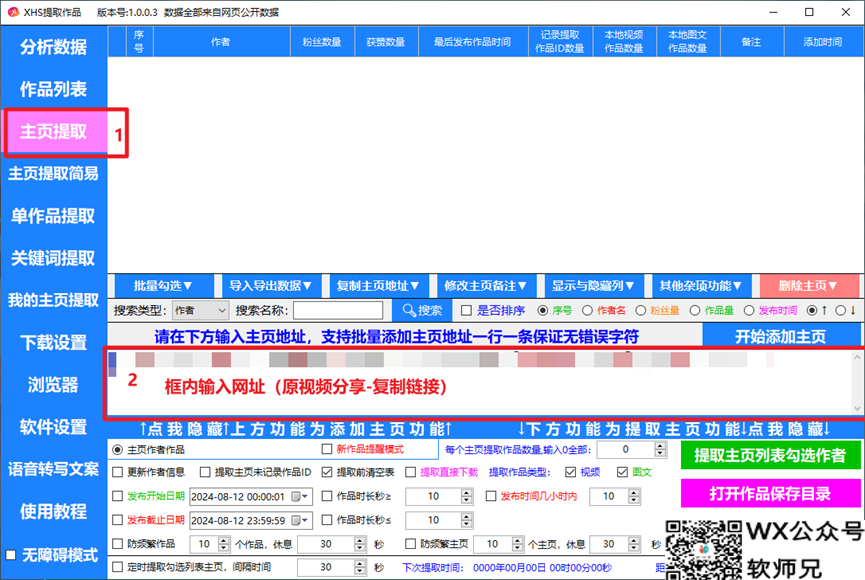Tick the 新作品提醒模式 checkbox
Viewport: 865px width, 580px height.
[327, 450]
